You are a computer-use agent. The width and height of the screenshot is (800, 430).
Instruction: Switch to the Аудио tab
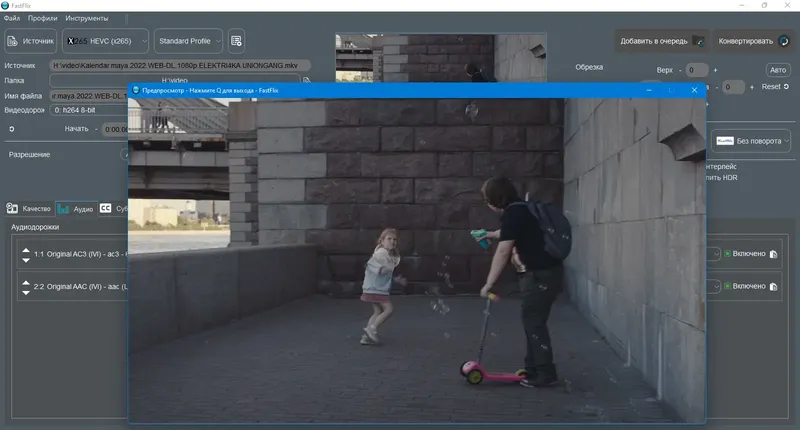76,209
